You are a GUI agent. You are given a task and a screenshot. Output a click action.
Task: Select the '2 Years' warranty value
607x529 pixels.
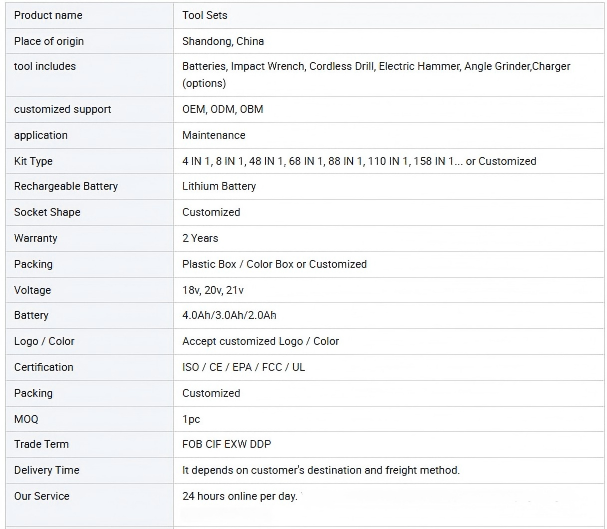coord(200,238)
